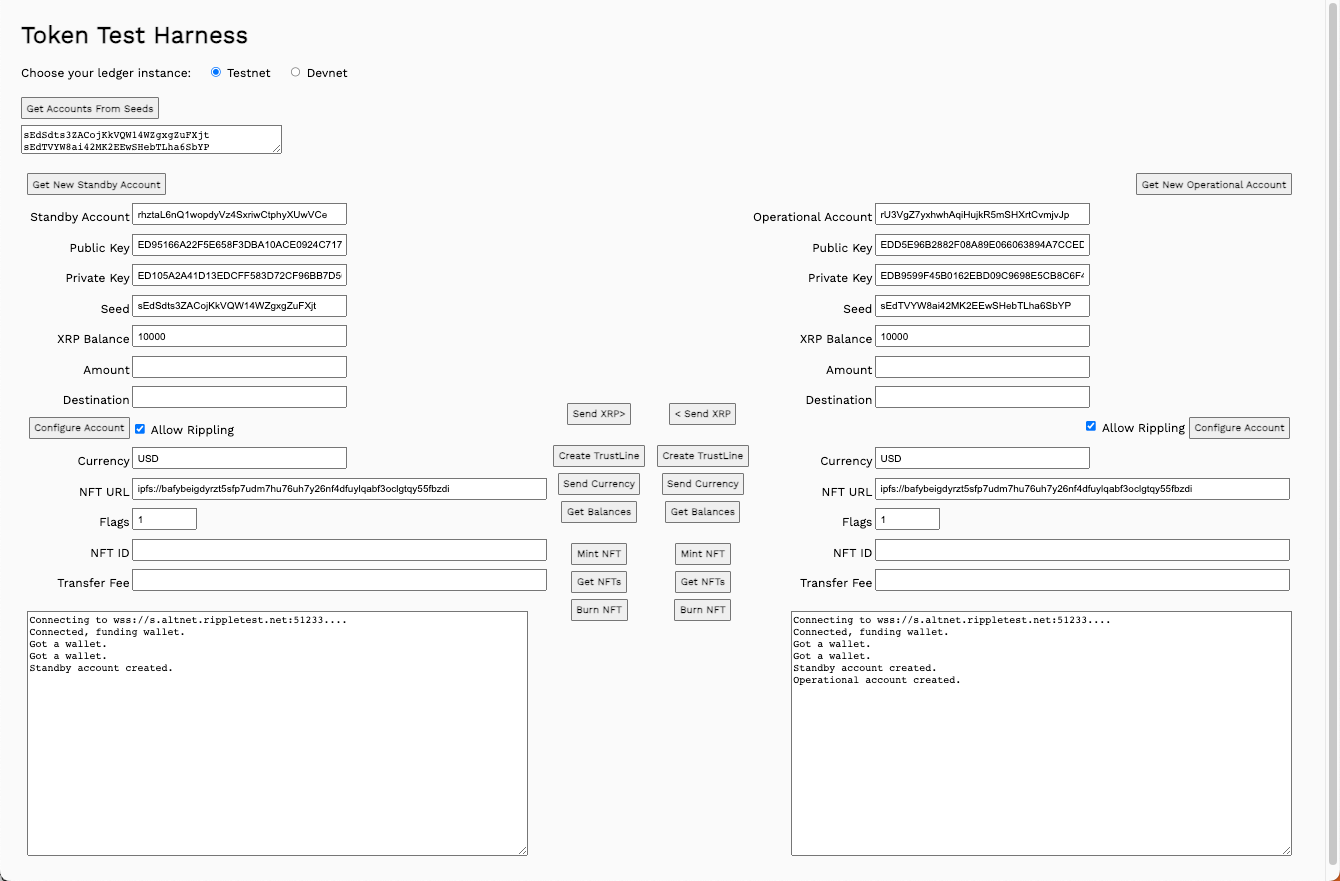Click the Get New Operational Account button
Screen dimensions: 1340x881
pyautogui.click(x=1213, y=183)
